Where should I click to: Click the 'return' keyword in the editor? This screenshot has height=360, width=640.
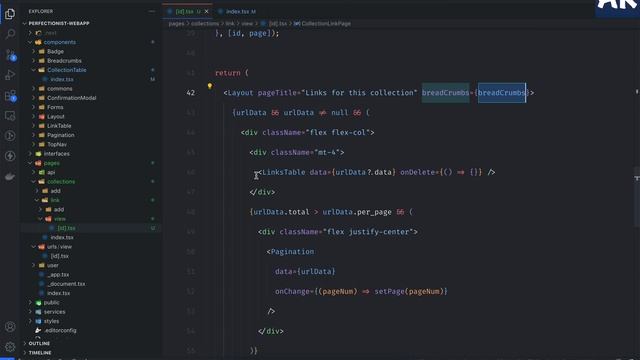[228, 73]
